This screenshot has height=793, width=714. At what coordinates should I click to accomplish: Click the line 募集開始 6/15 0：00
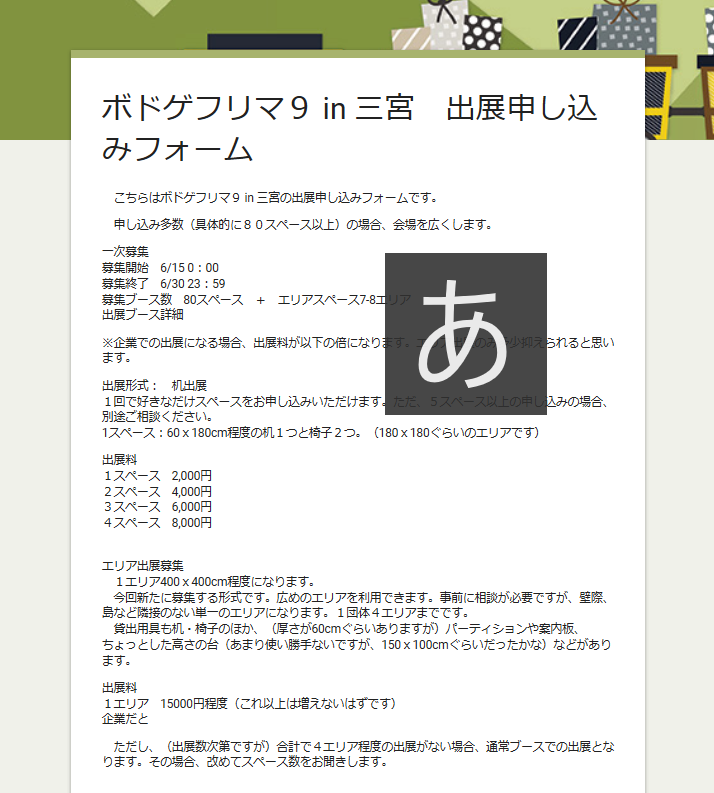pos(160,268)
